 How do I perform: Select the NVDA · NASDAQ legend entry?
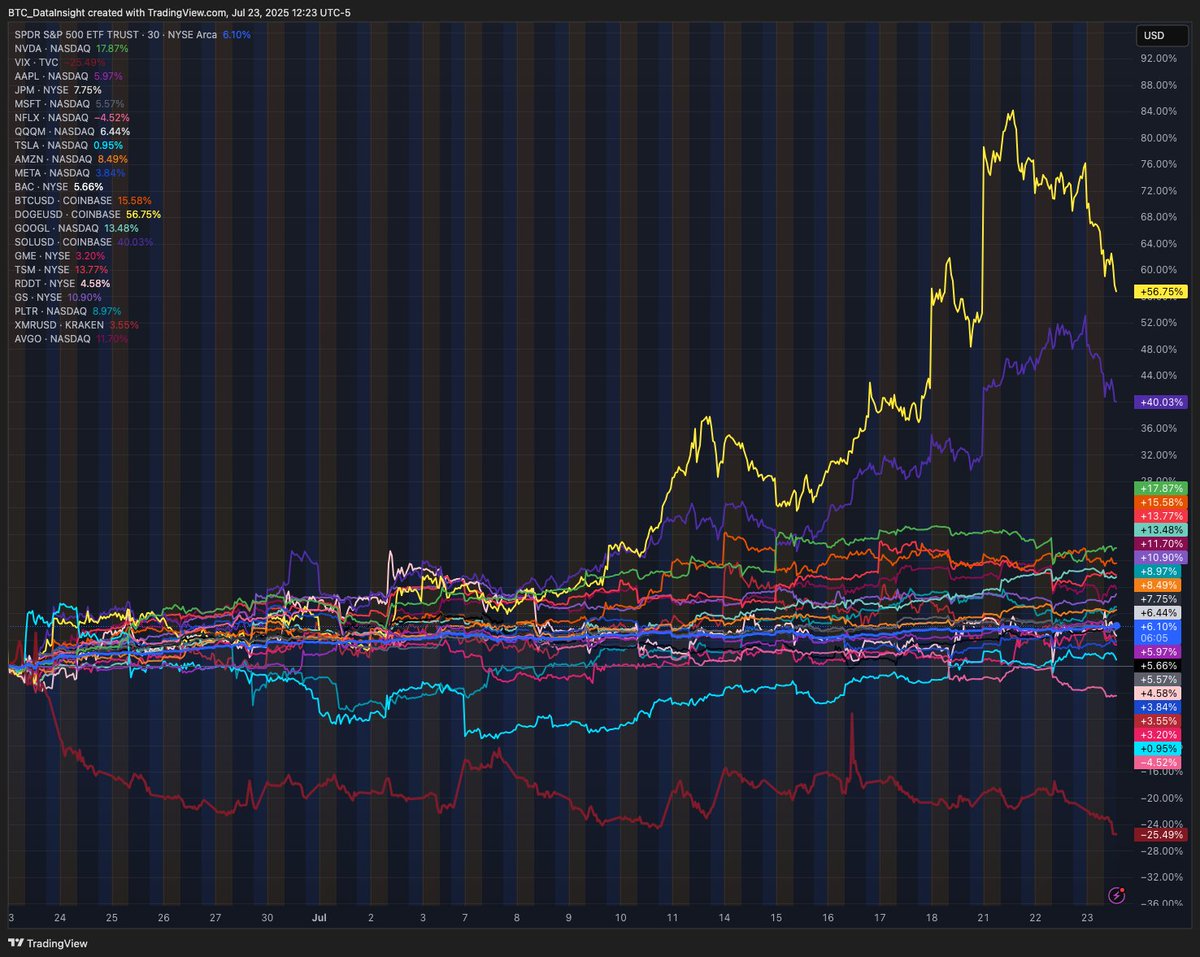click(71, 48)
